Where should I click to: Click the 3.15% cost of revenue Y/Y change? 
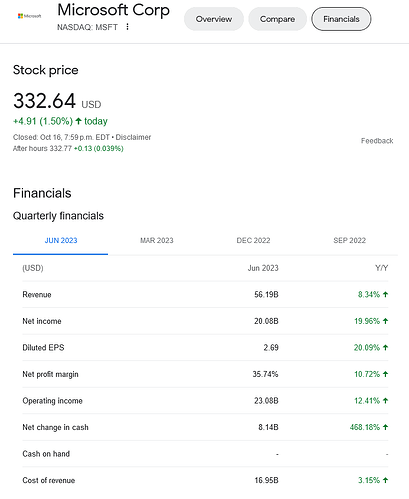(373, 480)
